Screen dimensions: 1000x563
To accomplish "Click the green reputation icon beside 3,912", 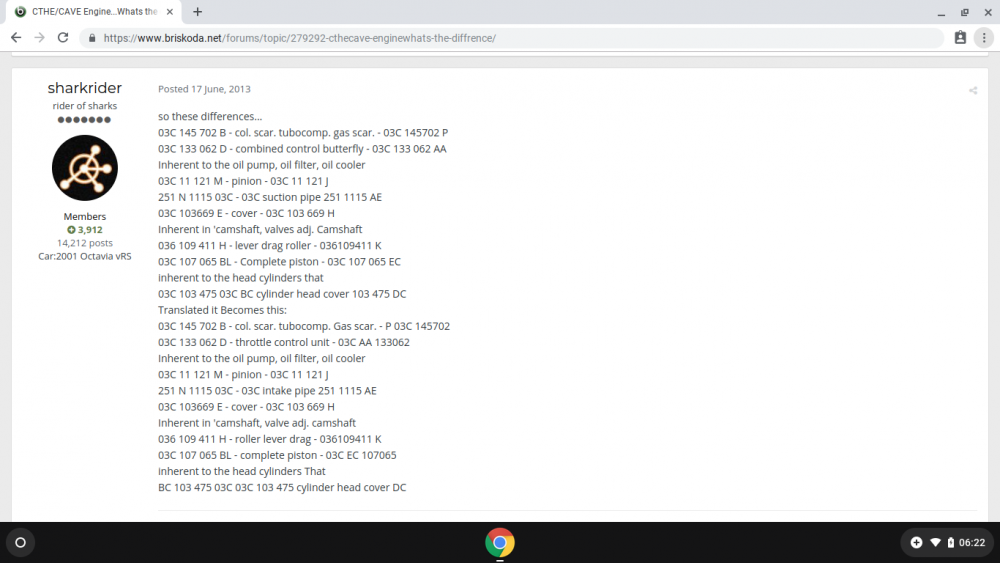I will click(x=71, y=230).
